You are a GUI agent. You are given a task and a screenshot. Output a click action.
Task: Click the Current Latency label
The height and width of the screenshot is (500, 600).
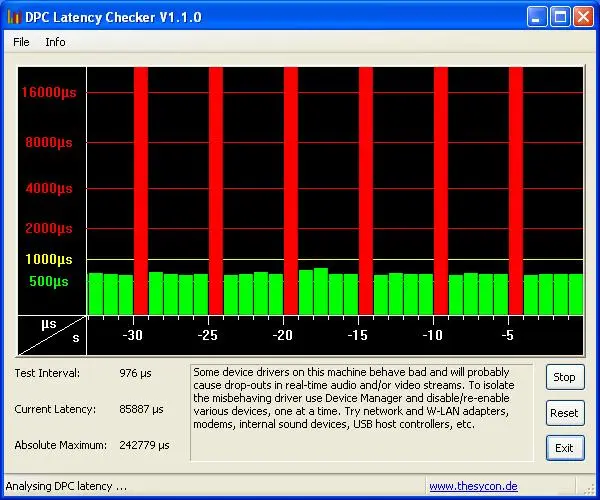point(55,409)
